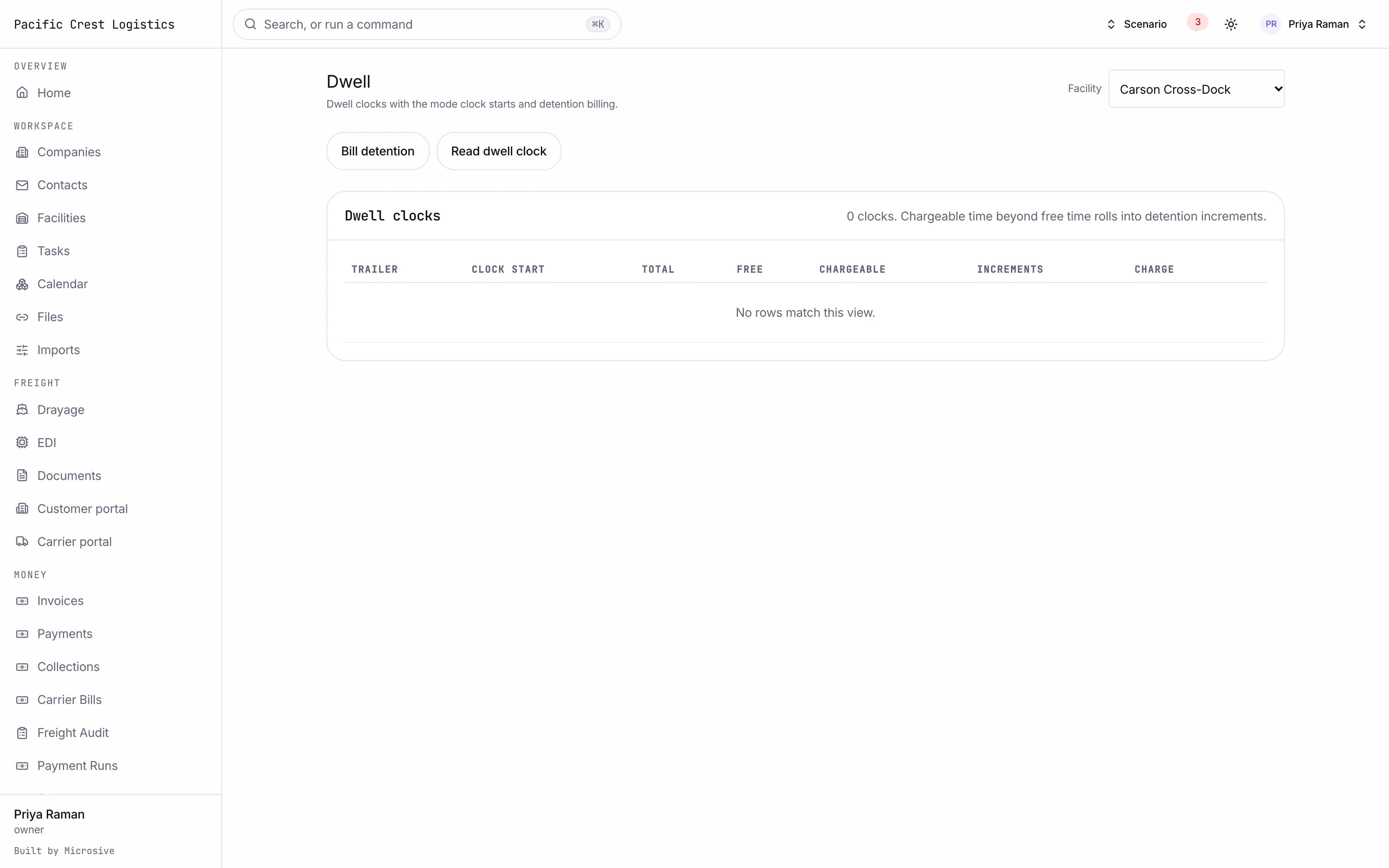Focus the search or run a command field

tap(426, 24)
